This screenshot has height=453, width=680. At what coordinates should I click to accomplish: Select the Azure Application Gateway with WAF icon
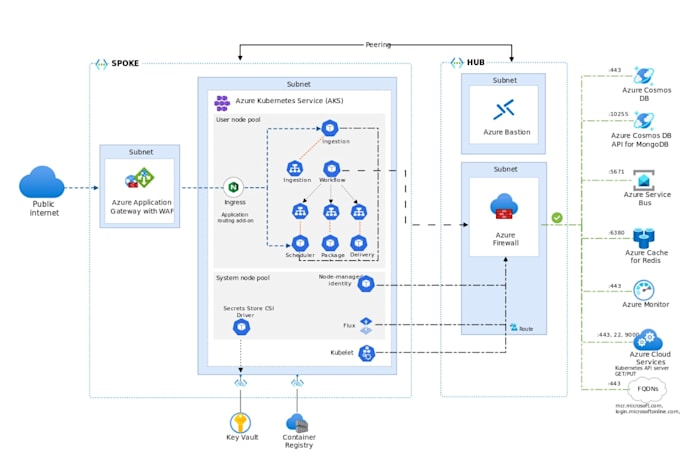pos(140,178)
